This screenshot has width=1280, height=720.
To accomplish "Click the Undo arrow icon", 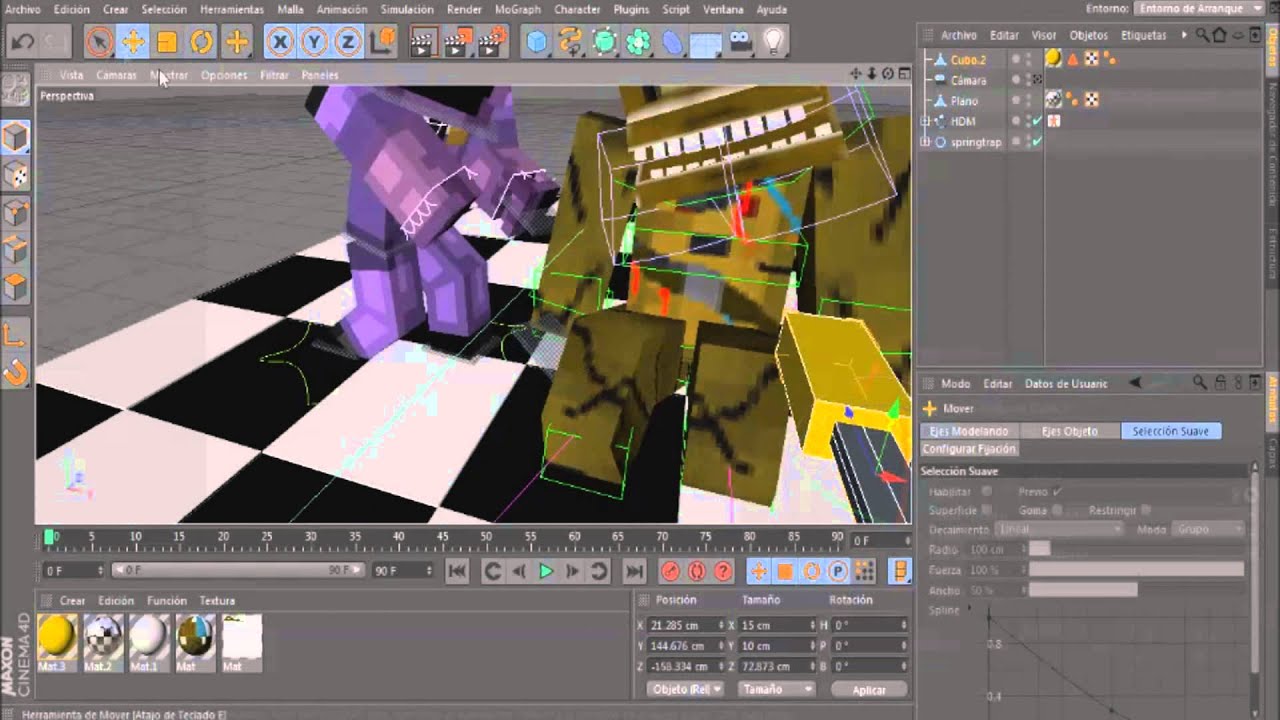I will (x=22, y=42).
